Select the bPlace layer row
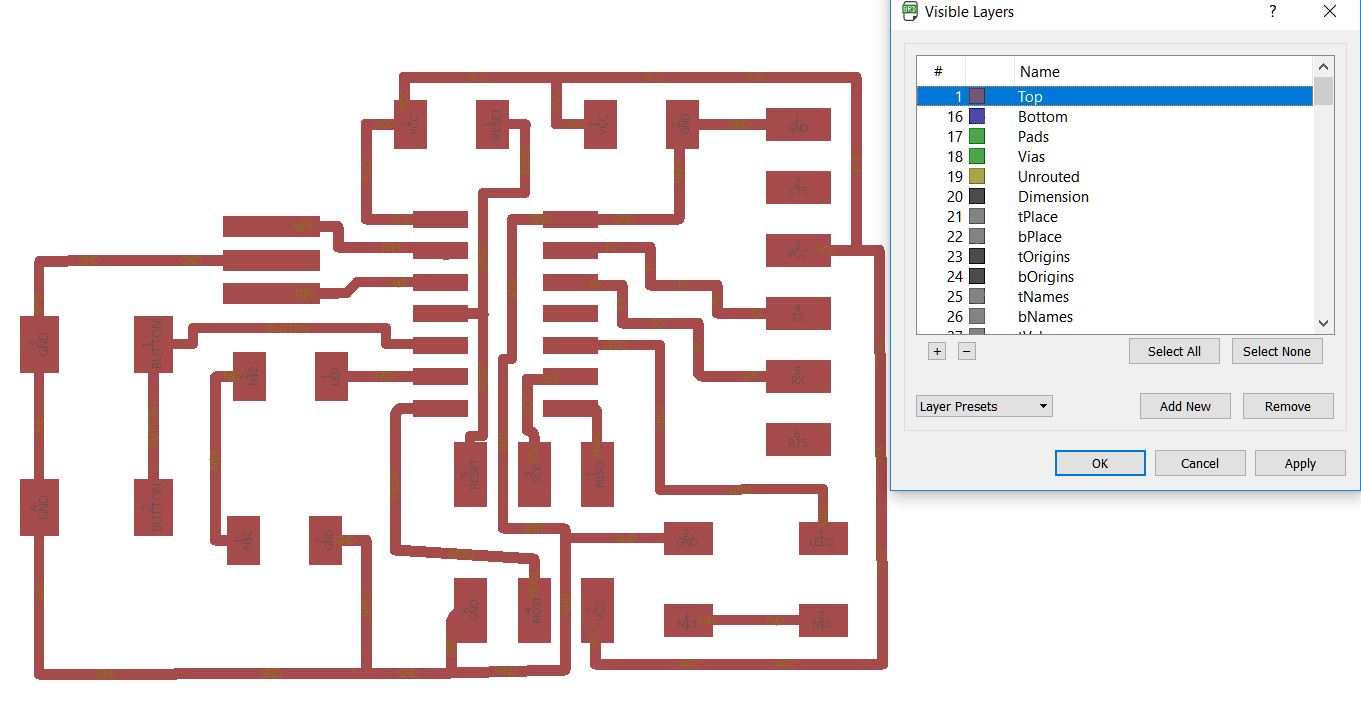This screenshot has width=1361, height=724. [x=1115, y=236]
